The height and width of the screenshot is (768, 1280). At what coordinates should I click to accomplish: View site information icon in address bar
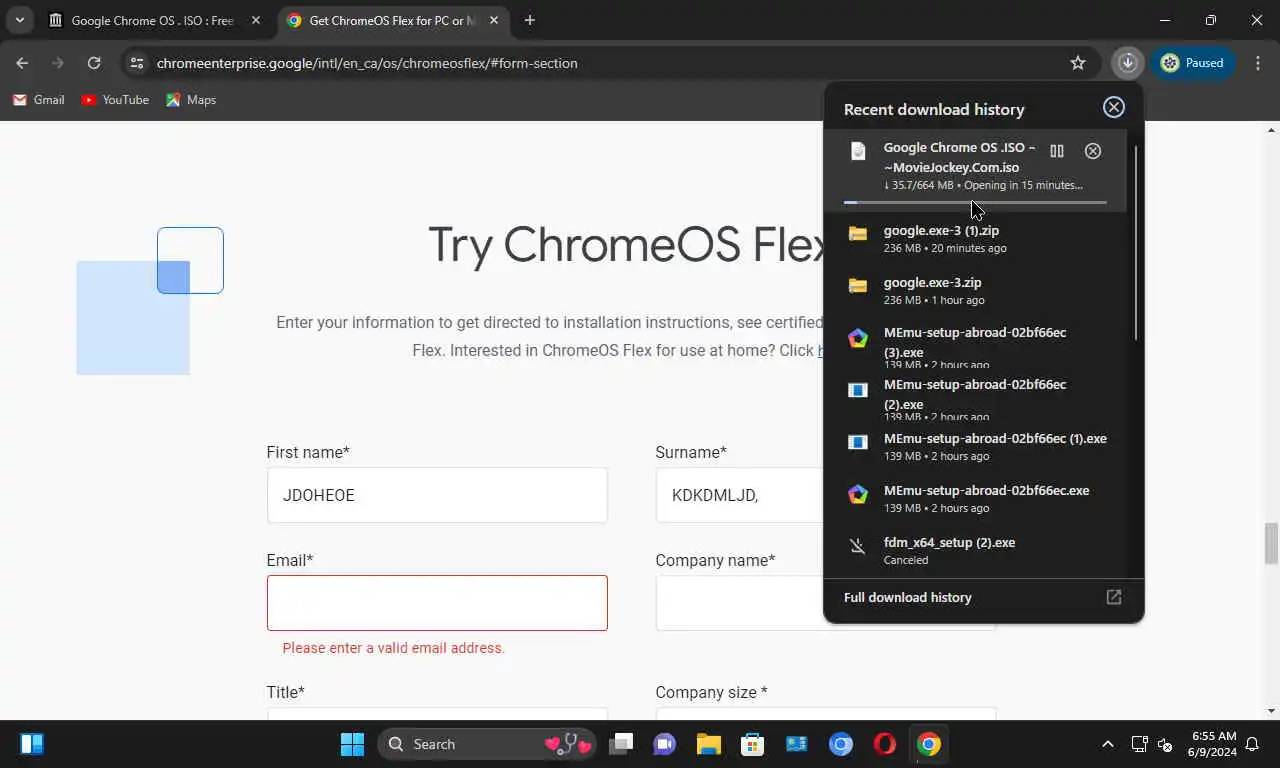click(138, 63)
